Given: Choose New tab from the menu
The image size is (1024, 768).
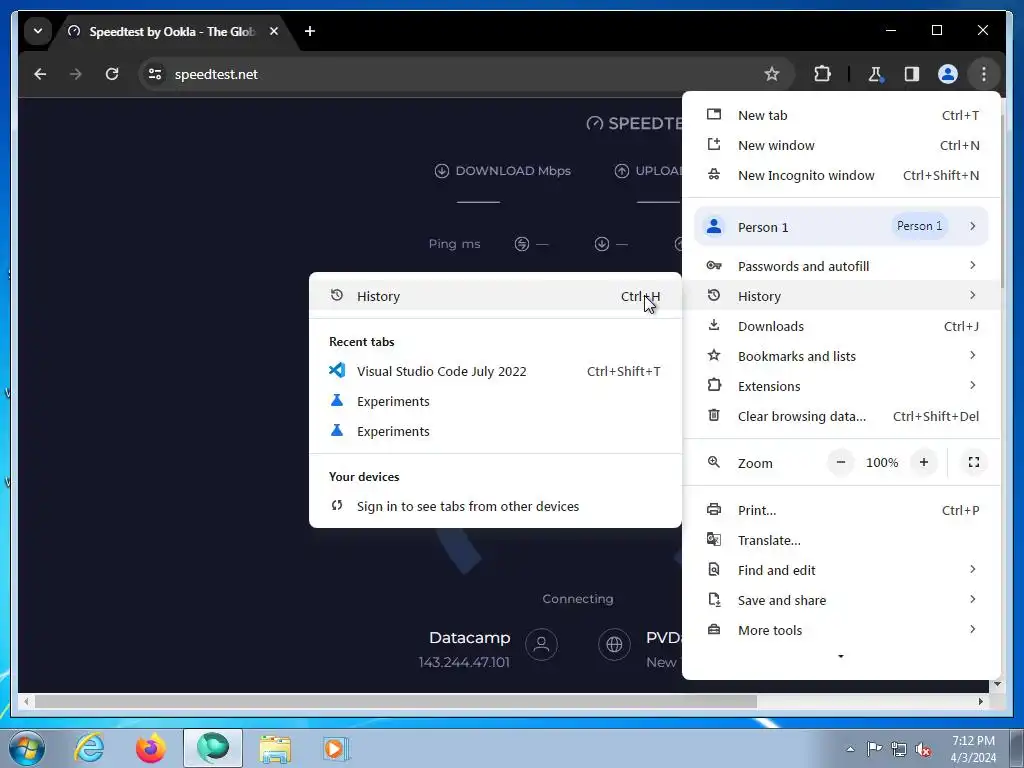Looking at the screenshot, I should coord(841,115).
